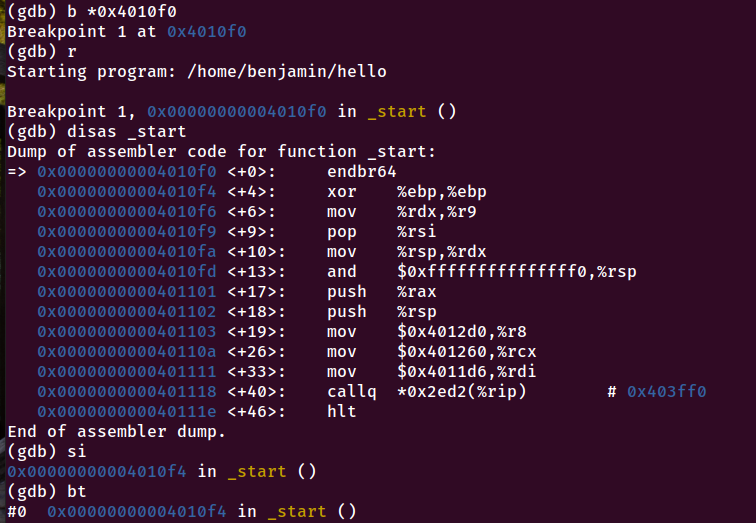
Task: Click the push %rax instruction line
Action: 381,292
